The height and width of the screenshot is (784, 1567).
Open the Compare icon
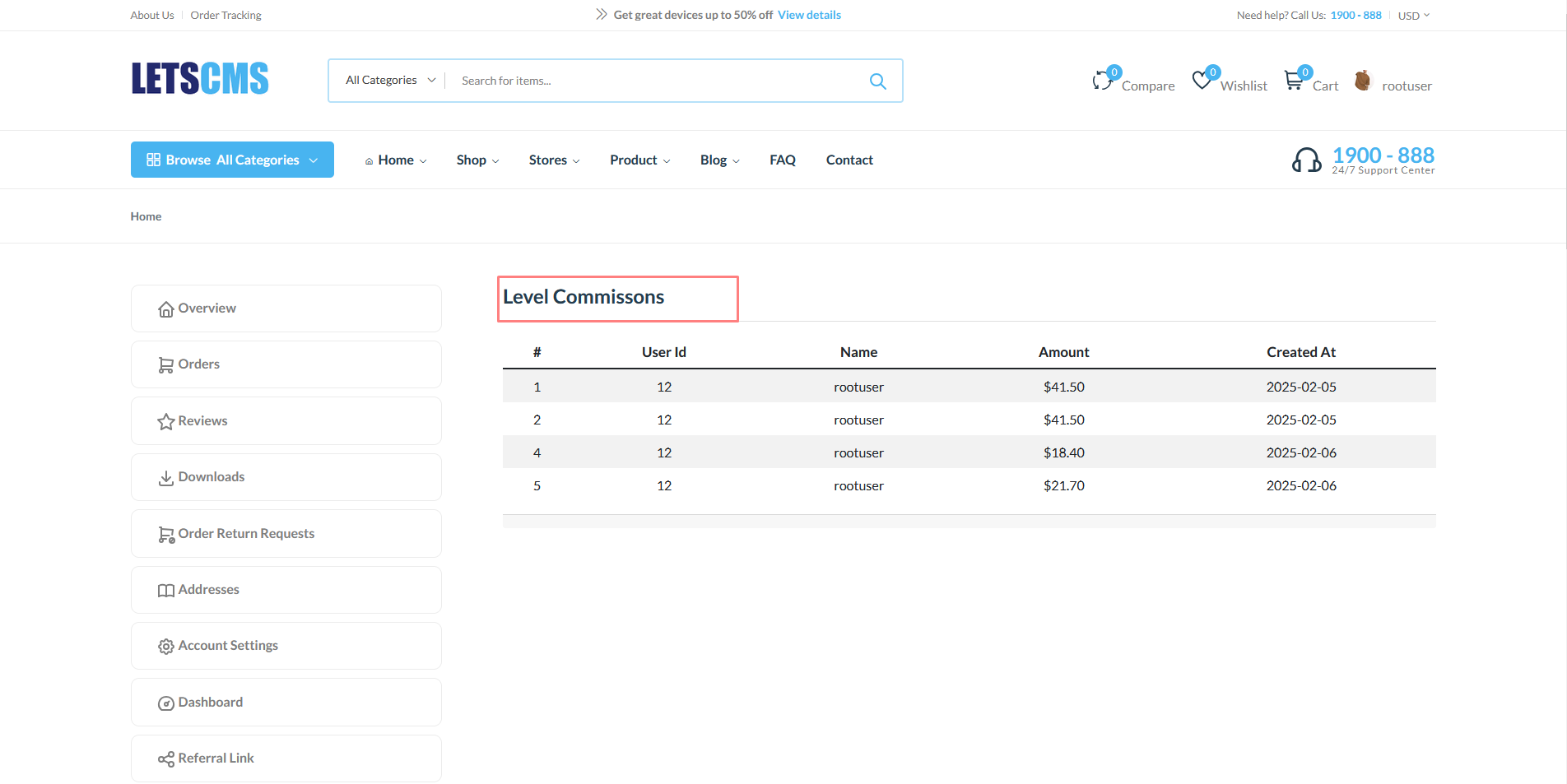point(1102,81)
